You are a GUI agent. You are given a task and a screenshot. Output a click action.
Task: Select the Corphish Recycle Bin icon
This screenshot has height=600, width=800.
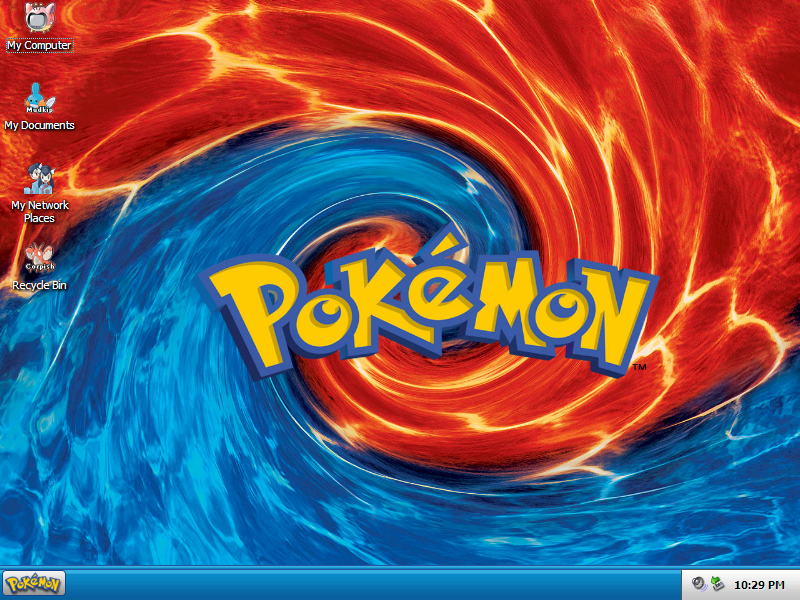point(40,258)
